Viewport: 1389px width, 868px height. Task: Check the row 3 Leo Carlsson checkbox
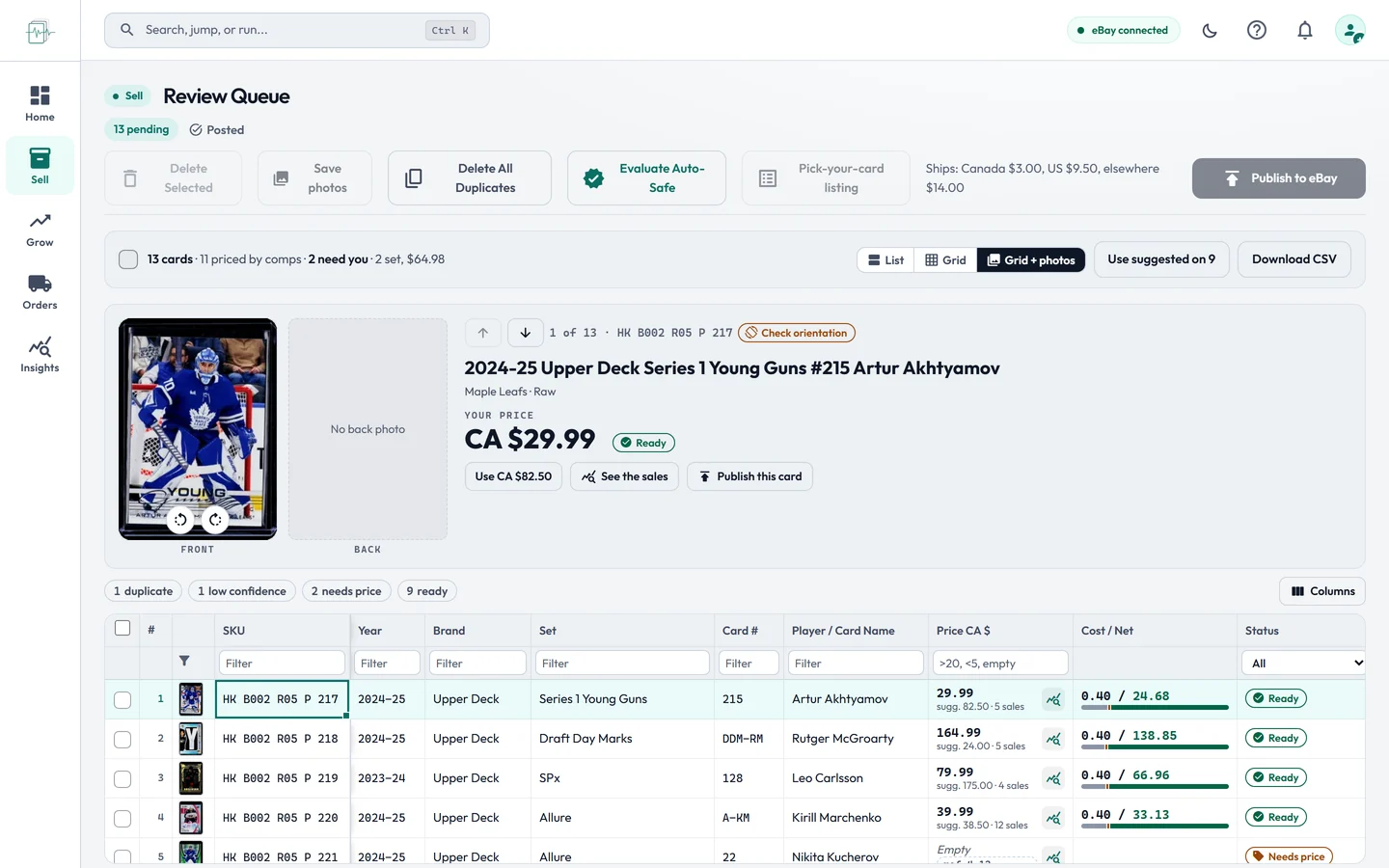click(123, 778)
